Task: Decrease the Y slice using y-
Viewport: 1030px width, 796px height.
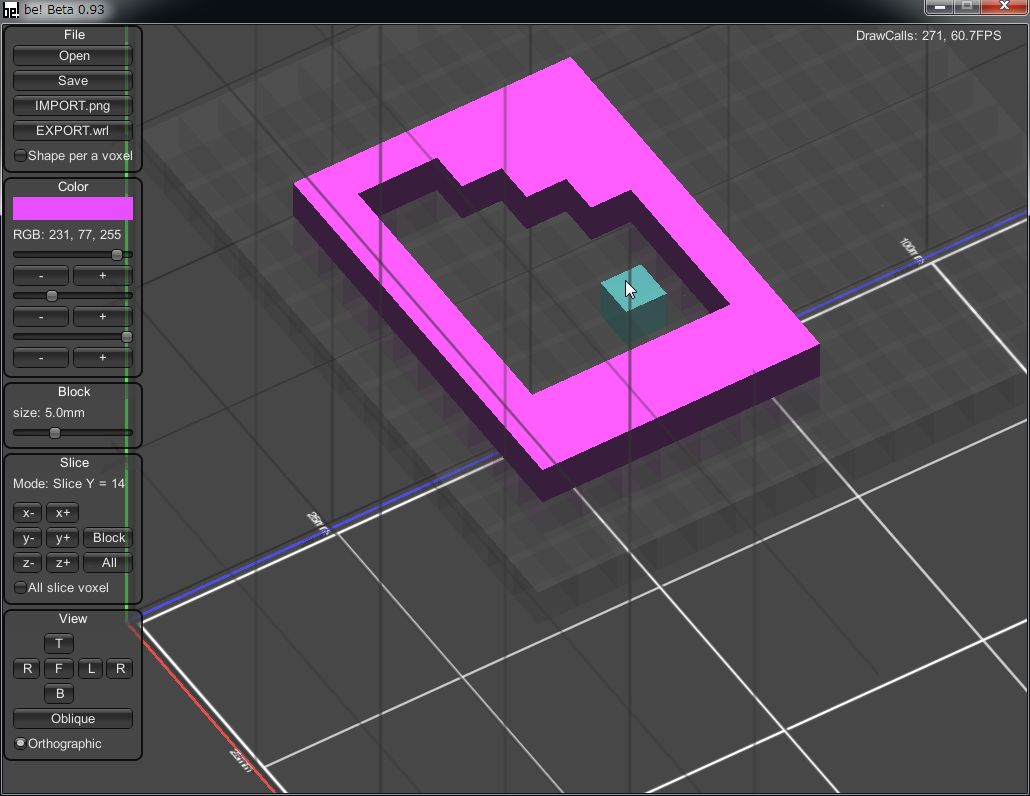Action: [x=28, y=538]
